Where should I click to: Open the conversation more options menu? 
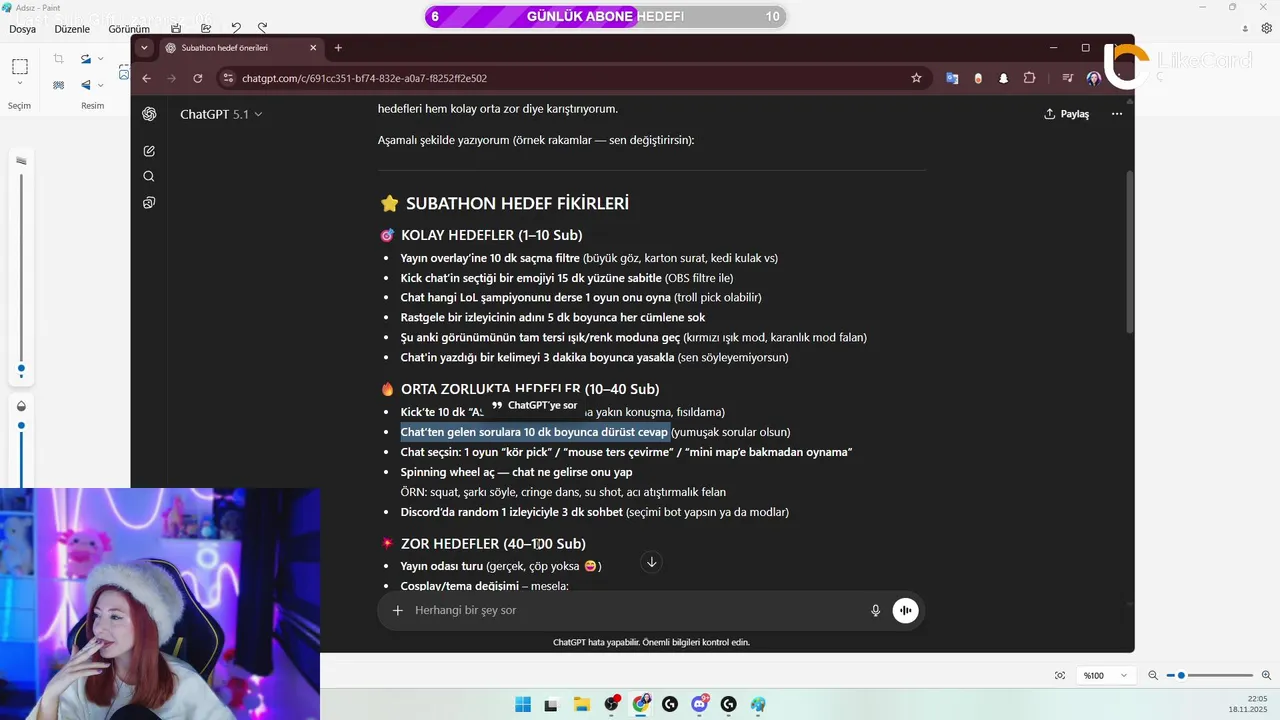(x=1117, y=114)
